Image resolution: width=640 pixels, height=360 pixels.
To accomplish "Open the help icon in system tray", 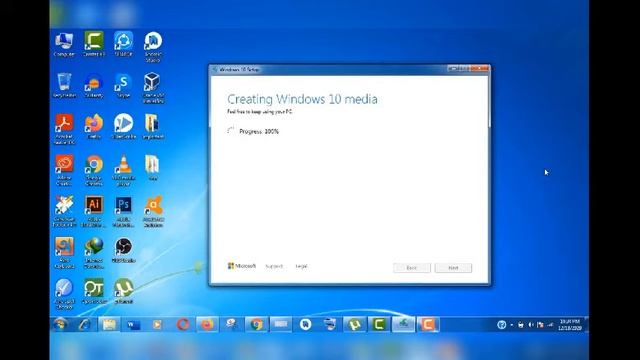I will click(x=502, y=324).
